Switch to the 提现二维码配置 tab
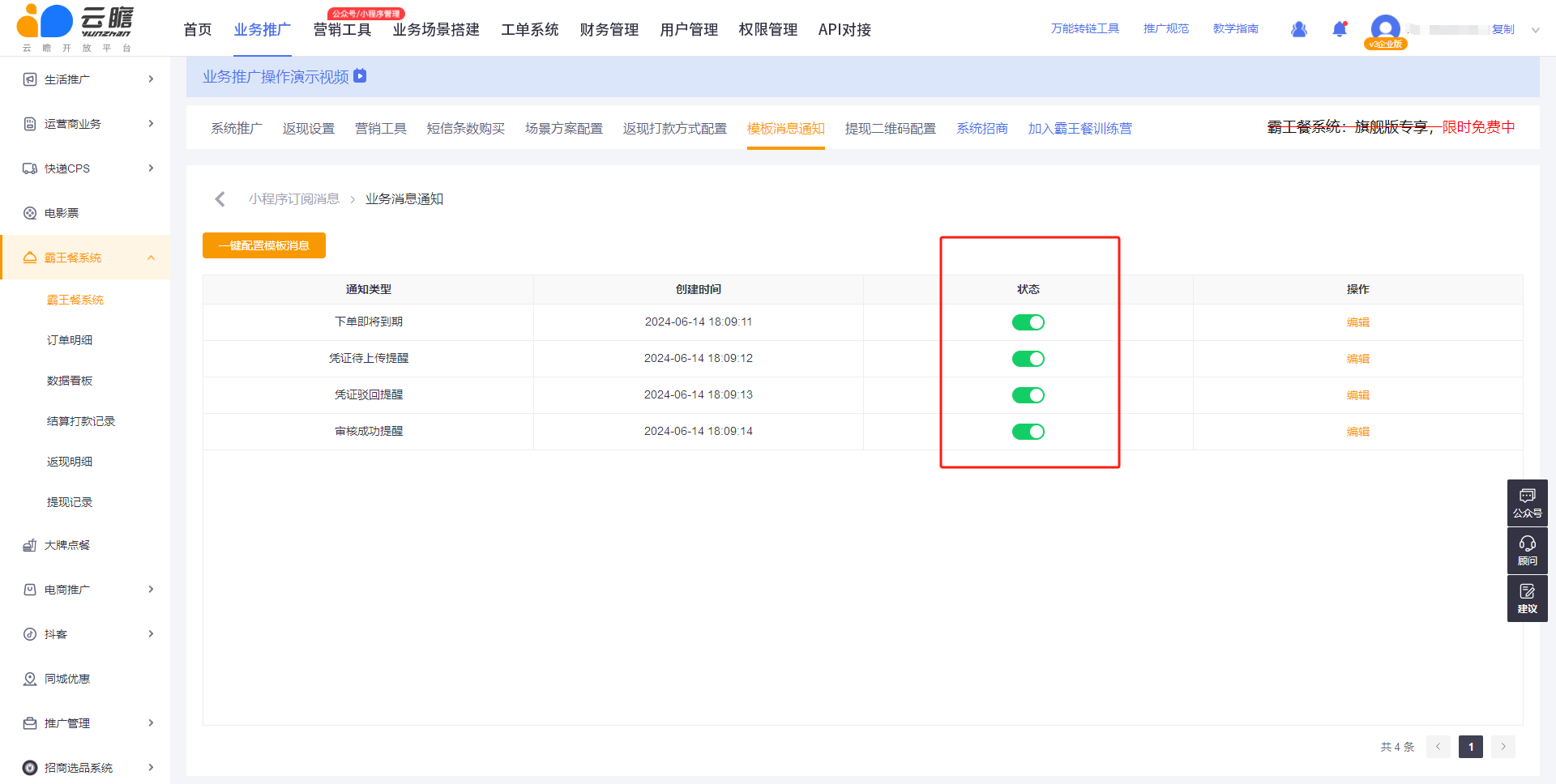 point(891,128)
